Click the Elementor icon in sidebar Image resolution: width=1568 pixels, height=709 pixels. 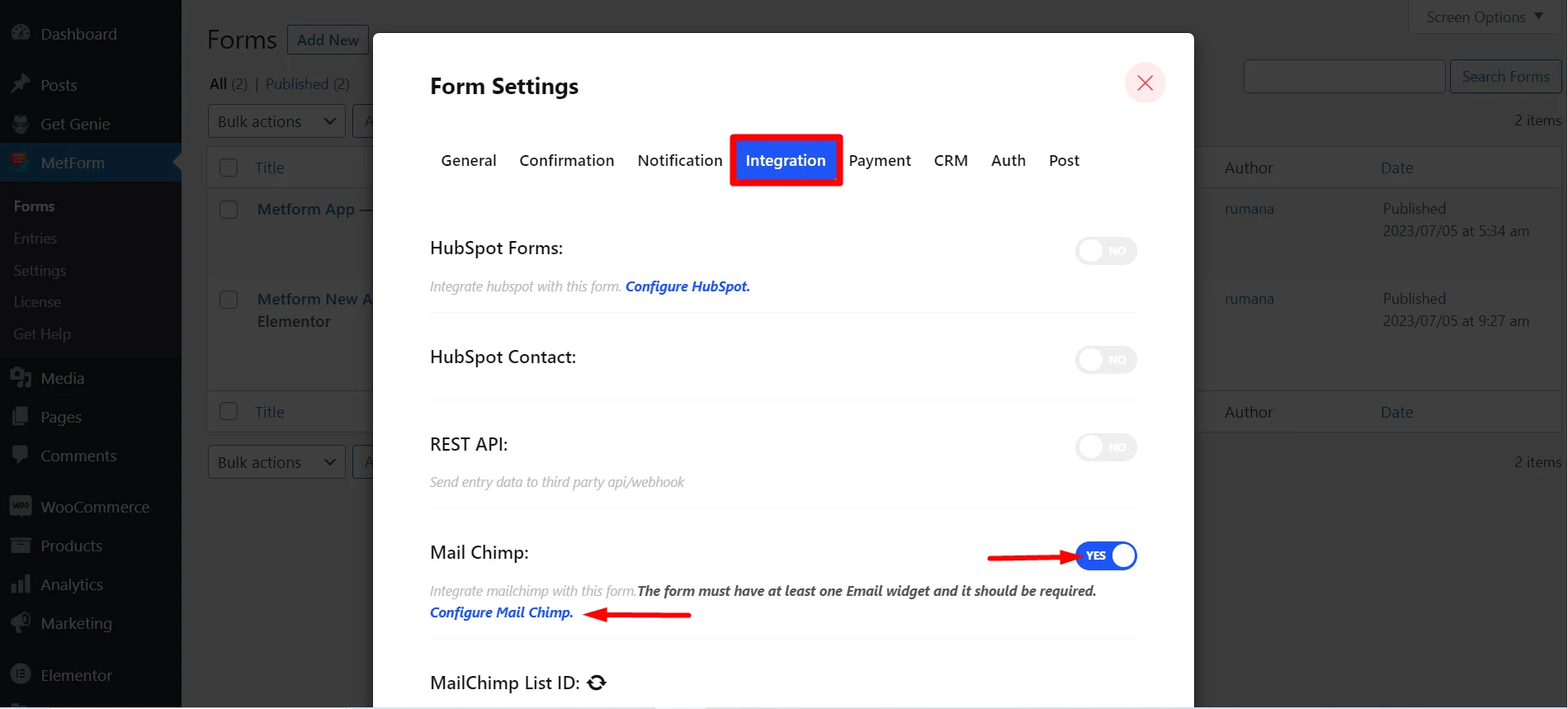click(21, 675)
